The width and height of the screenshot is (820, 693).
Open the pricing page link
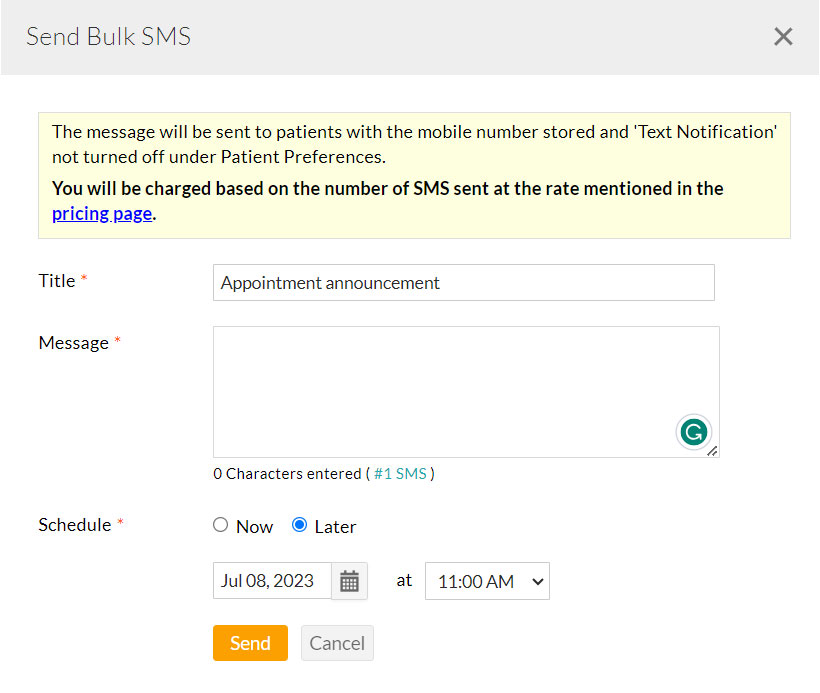click(x=101, y=213)
